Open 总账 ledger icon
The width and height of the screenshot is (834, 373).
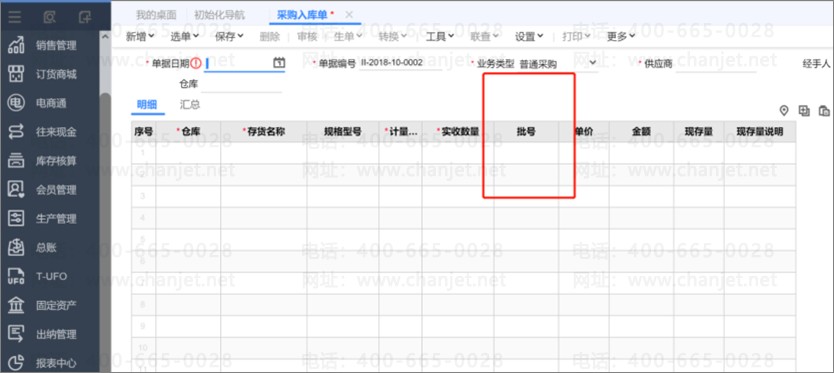(x=16, y=247)
